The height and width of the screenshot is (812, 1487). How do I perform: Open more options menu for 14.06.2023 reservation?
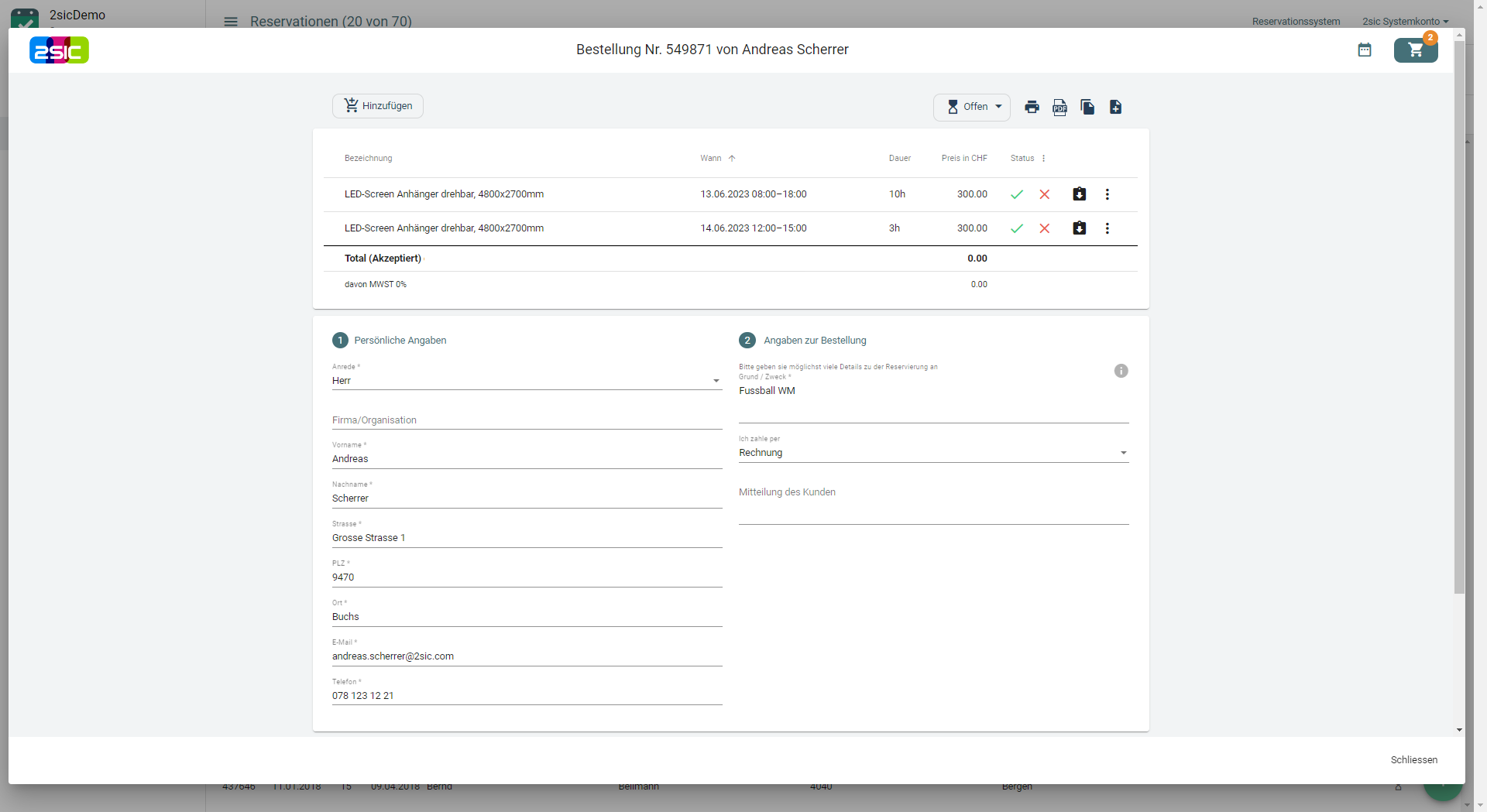pyautogui.click(x=1107, y=228)
